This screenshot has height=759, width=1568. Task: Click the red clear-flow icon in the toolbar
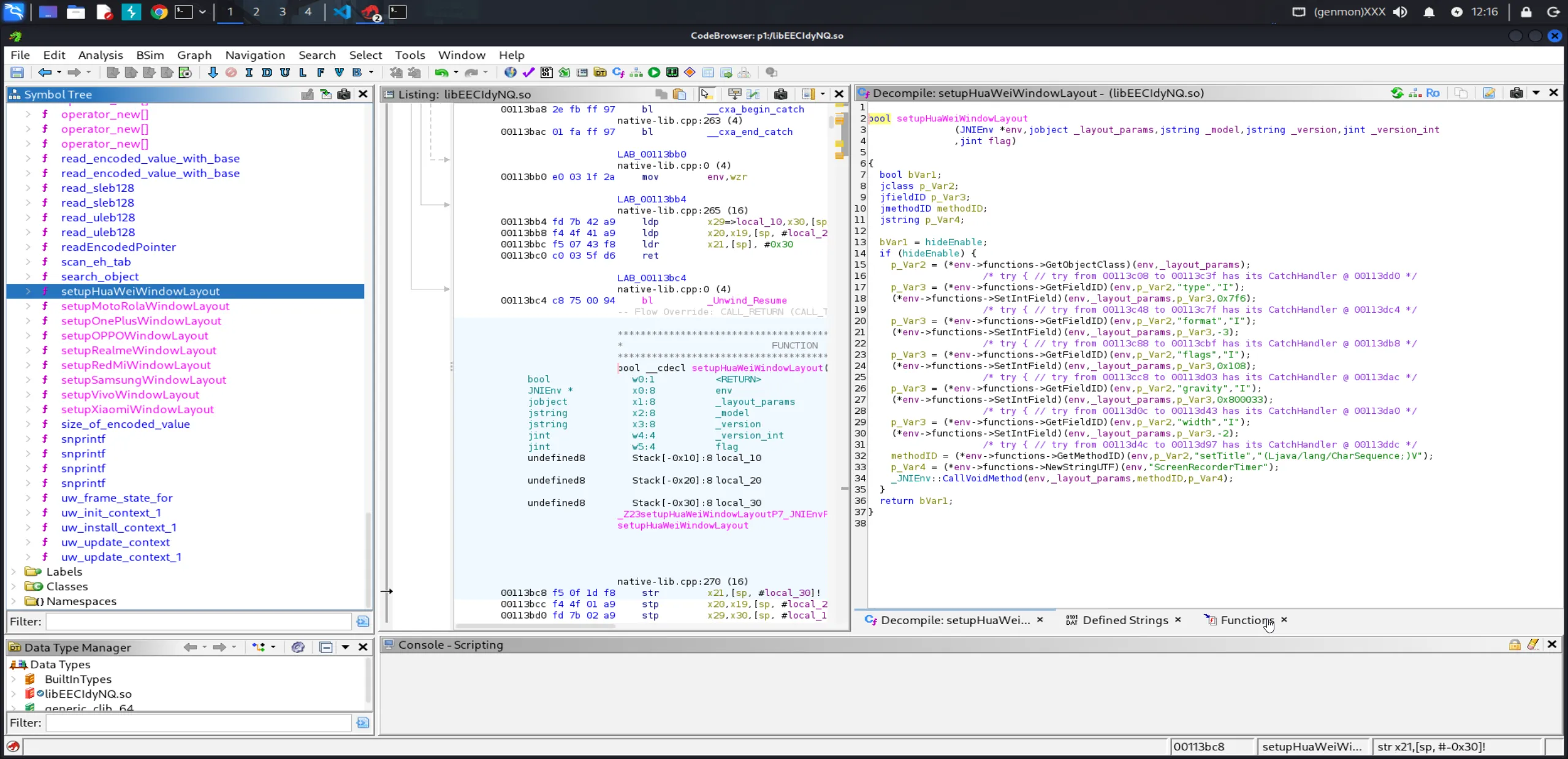(x=231, y=72)
